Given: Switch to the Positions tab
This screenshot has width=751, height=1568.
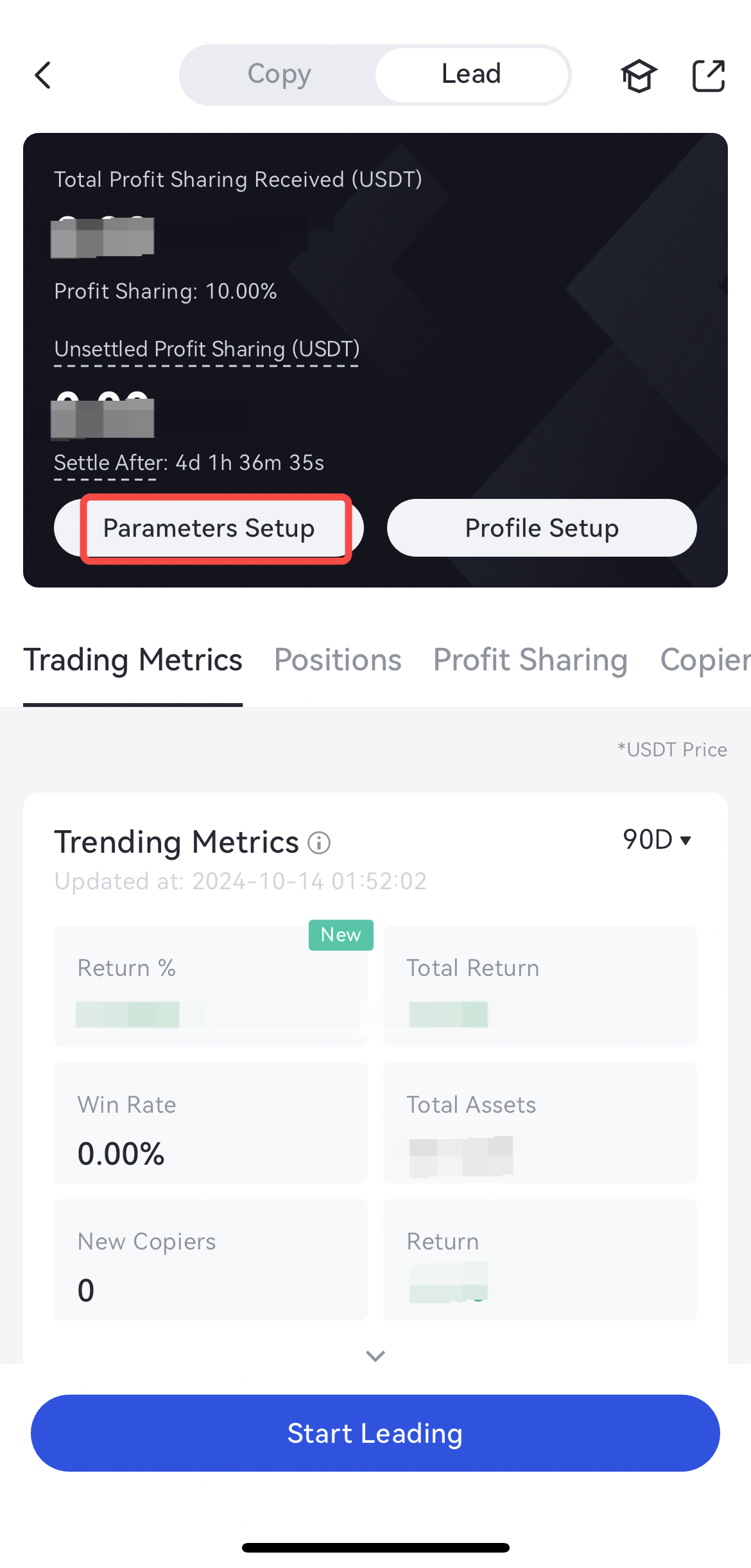Looking at the screenshot, I should [338, 660].
